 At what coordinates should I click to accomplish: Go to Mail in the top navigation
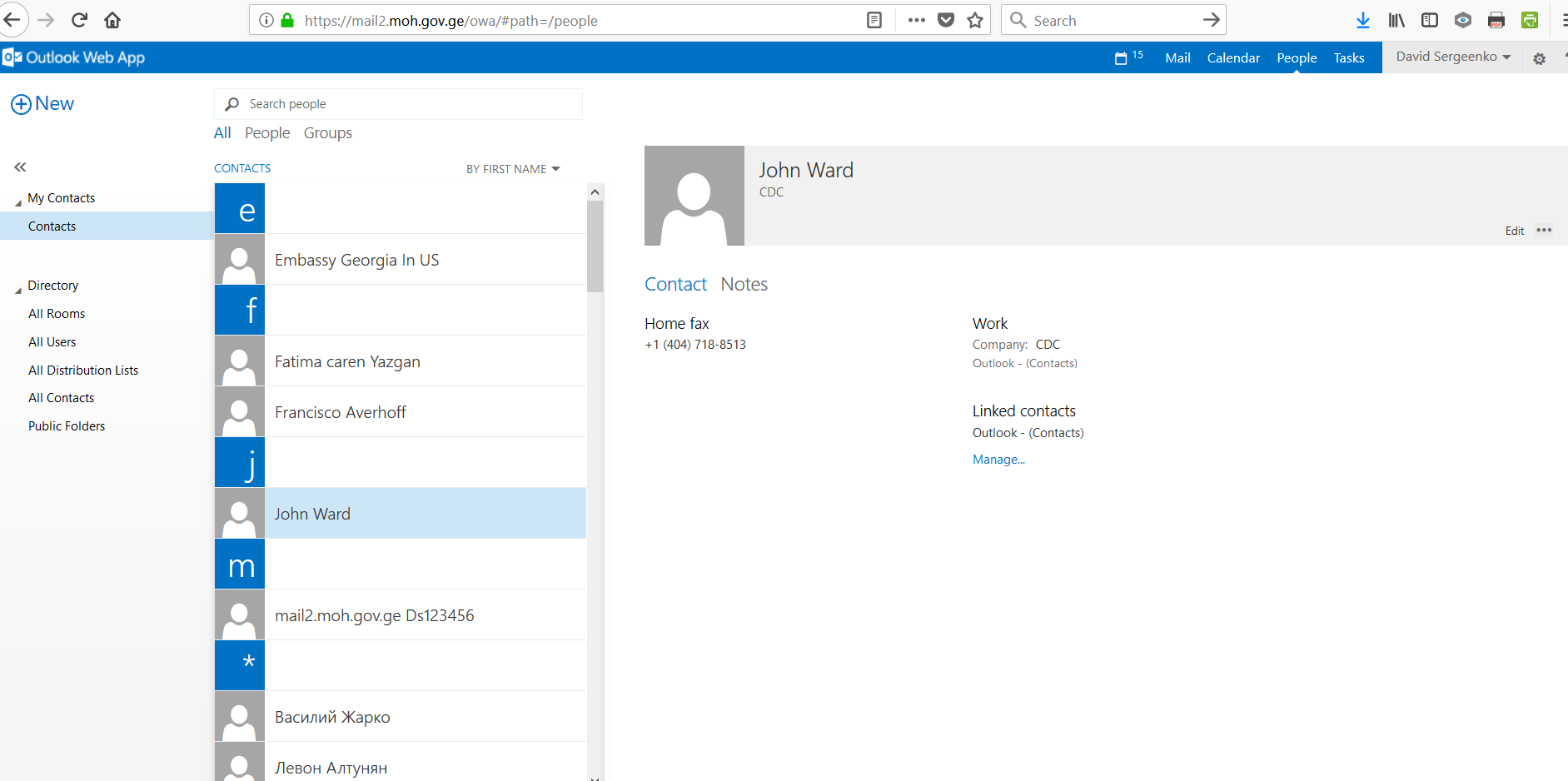1177,57
